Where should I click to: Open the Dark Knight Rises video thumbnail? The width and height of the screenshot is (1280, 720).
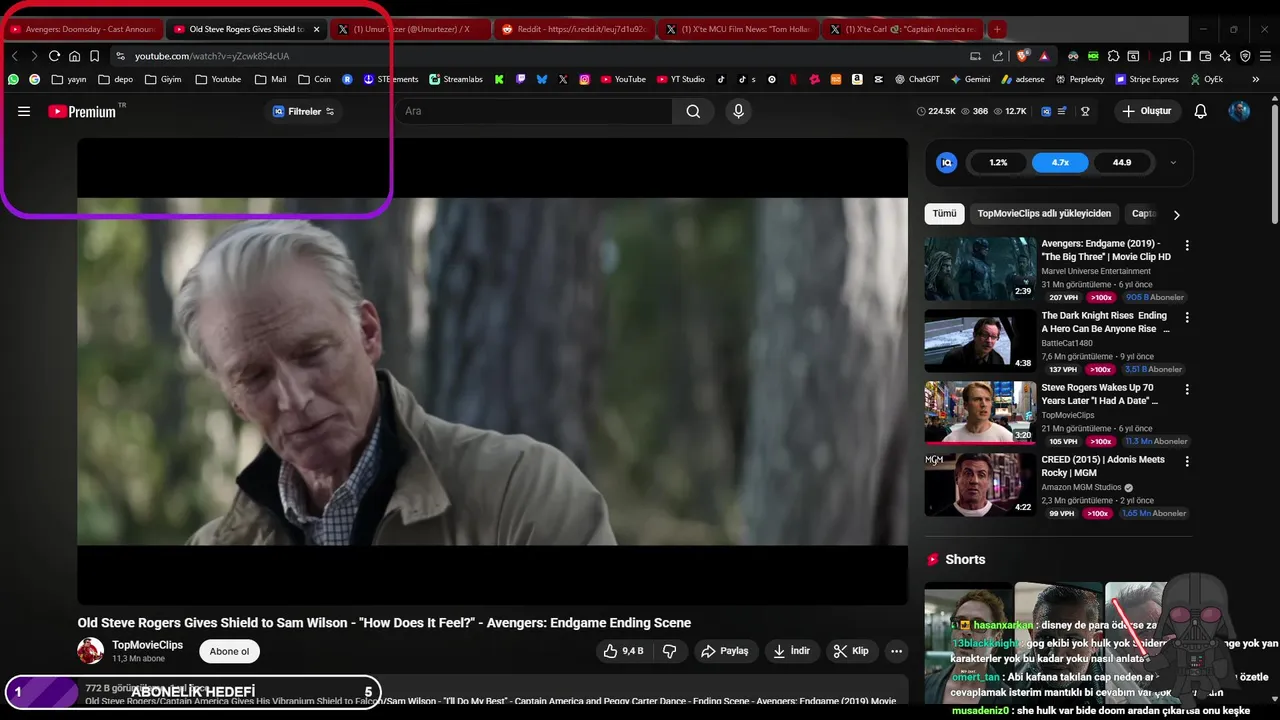980,341
